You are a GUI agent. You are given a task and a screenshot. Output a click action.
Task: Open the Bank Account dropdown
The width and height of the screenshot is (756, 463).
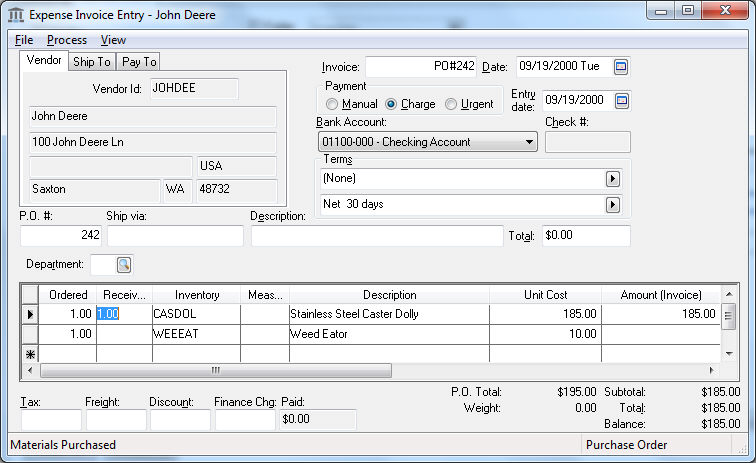pyautogui.click(x=428, y=142)
